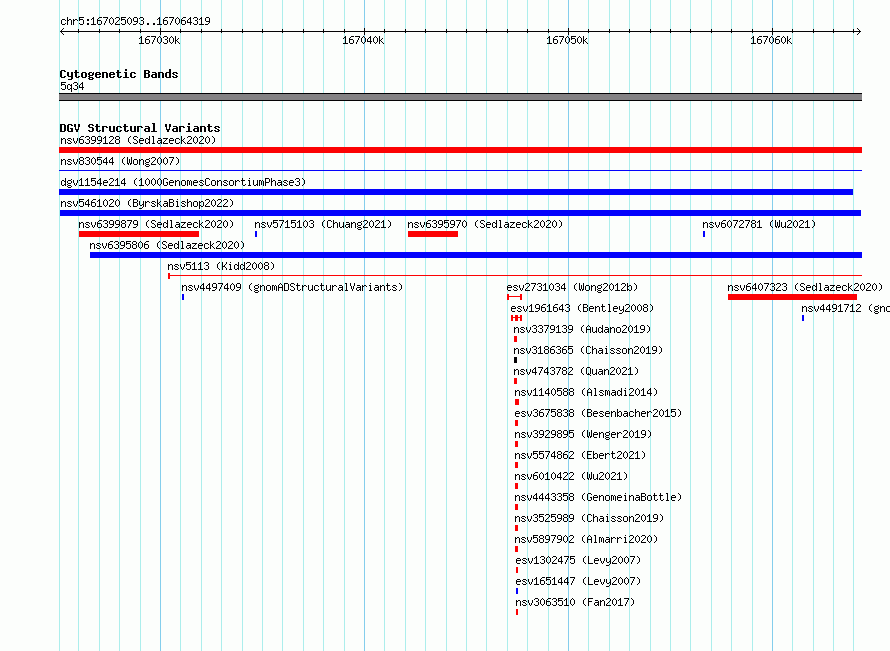The width and height of the screenshot is (890, 651).
Task: Click the nsv4497409 (gnomADStructuralVariants) label
Action: click(x=292, y=287)
